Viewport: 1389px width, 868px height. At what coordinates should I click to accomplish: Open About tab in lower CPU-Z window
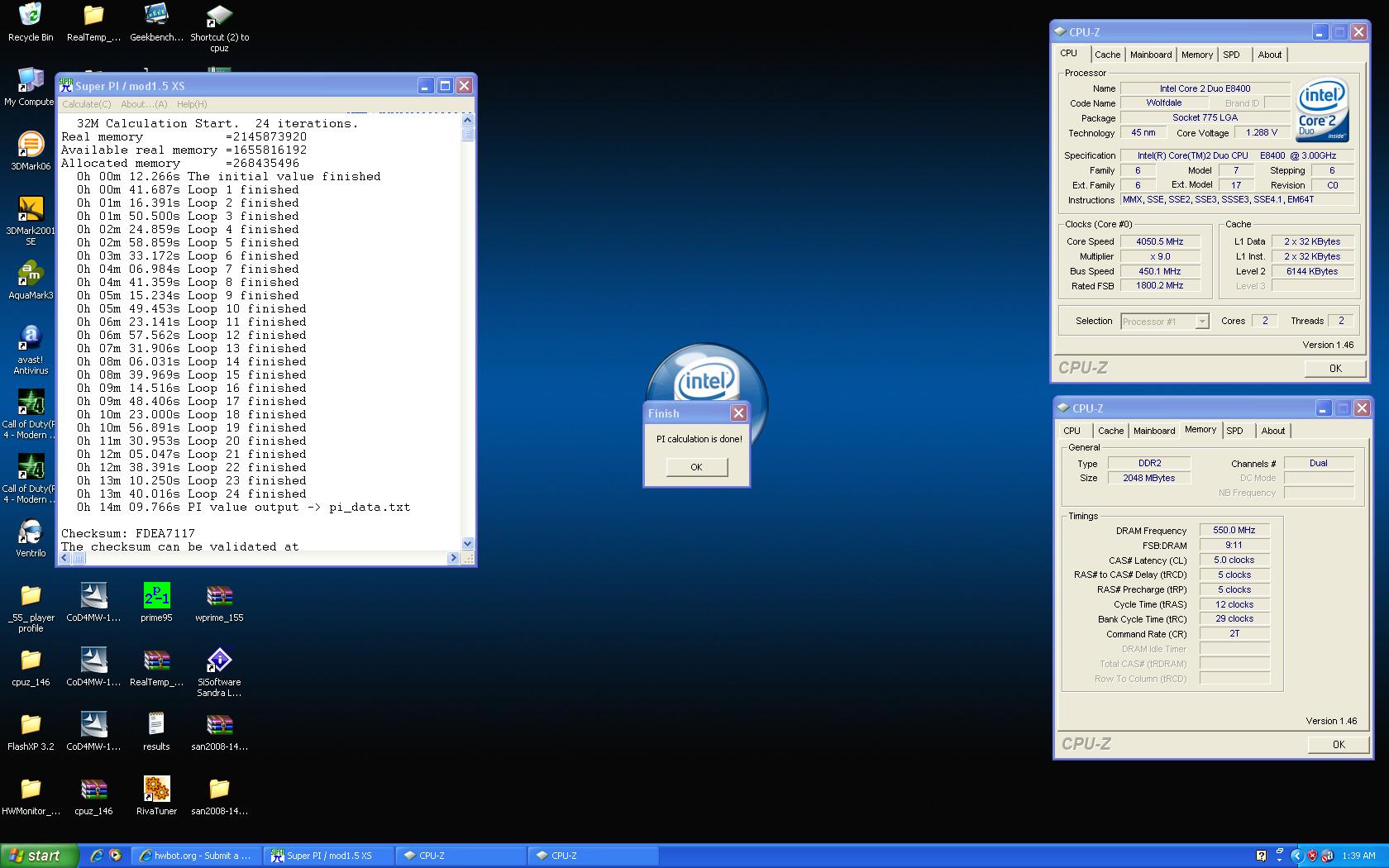(1272, 431)
